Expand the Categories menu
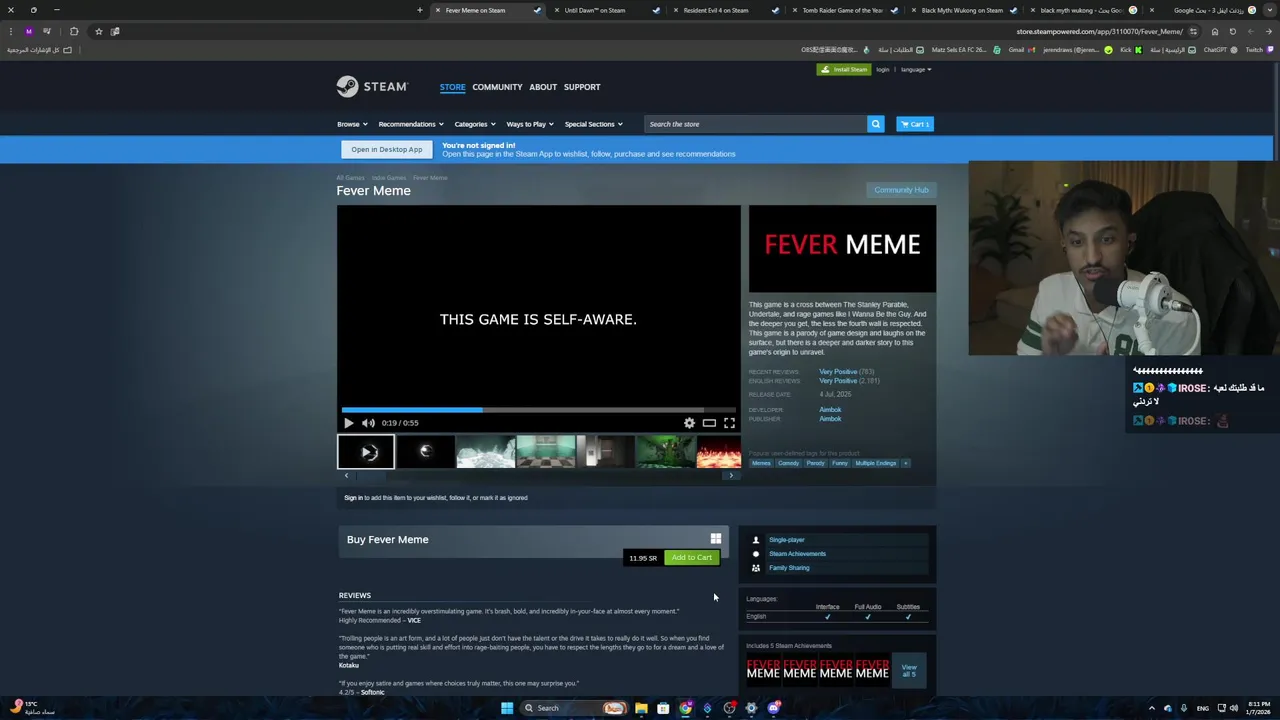This screenshot has width=1280, height=720. pyautogui.click(x=475, y=124)
